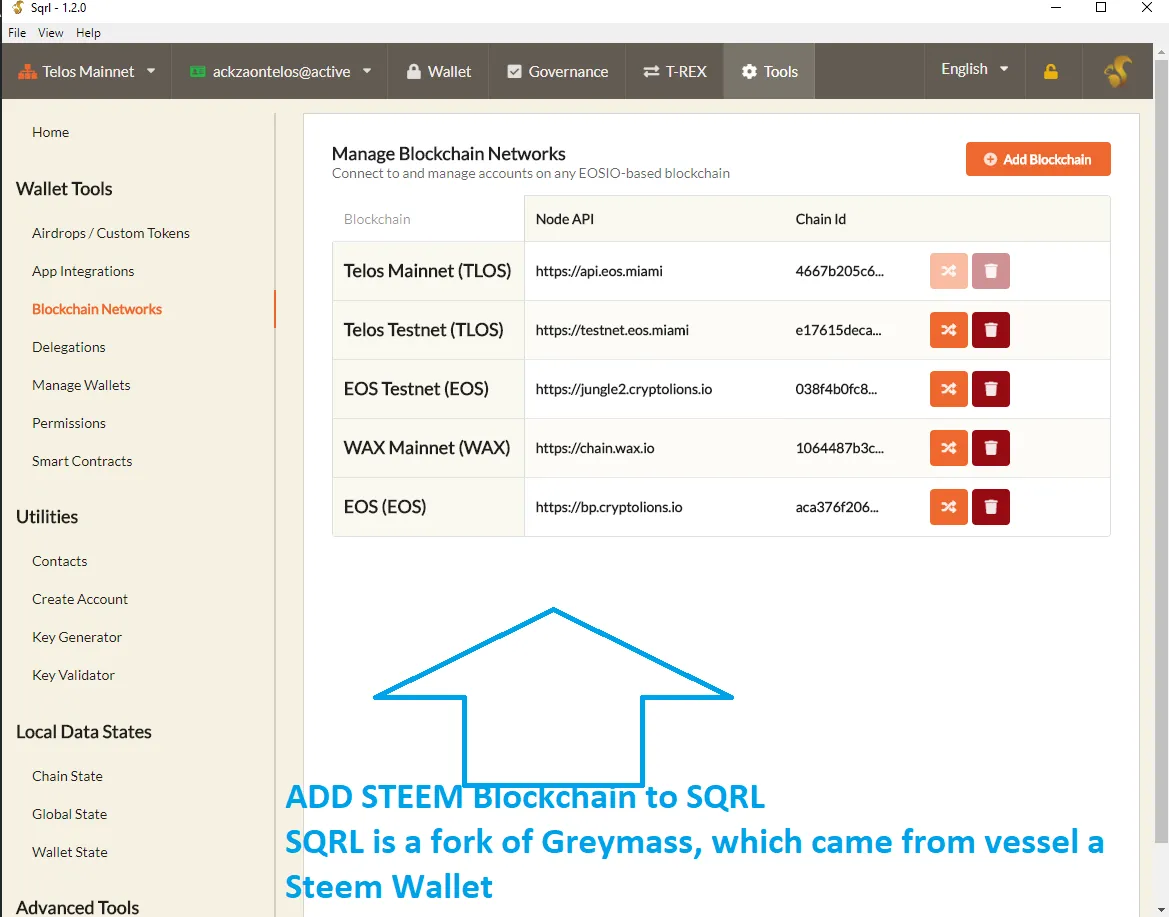The width and height of the screenshot is (1169, 917).
Task: Click chain id e17615deca...
Action: (838, 330)
